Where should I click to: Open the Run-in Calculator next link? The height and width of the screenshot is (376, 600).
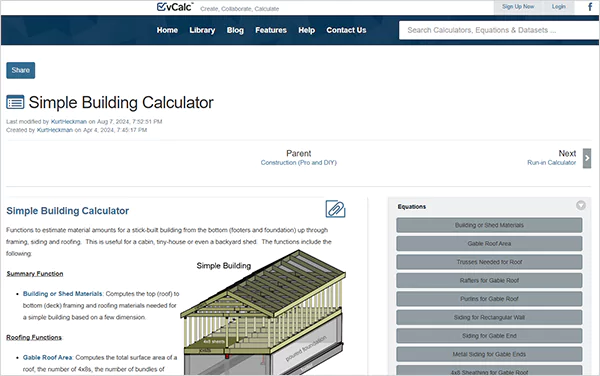[x=551, y=163]
